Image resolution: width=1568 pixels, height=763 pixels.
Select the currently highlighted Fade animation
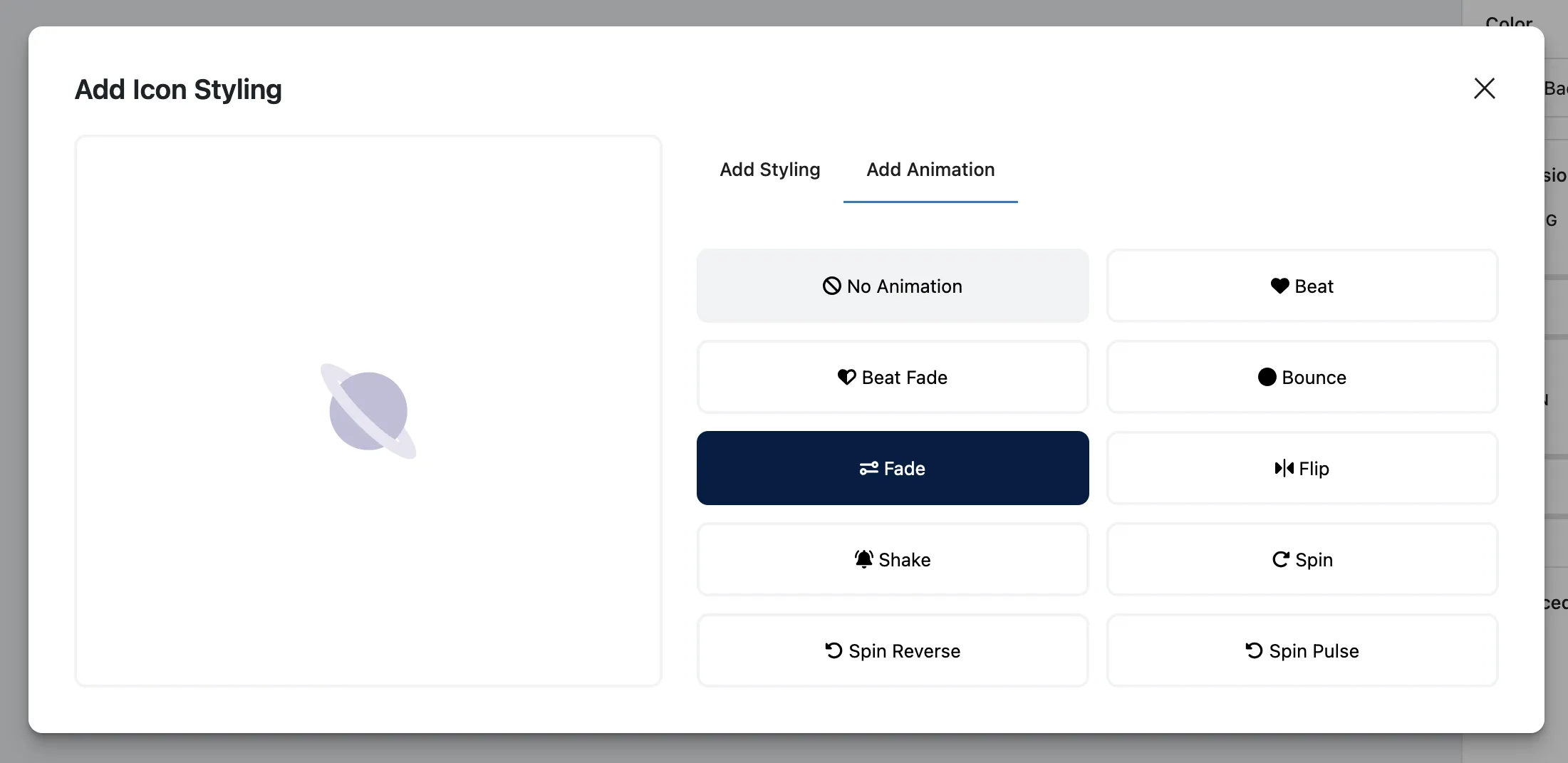[893, 468]
